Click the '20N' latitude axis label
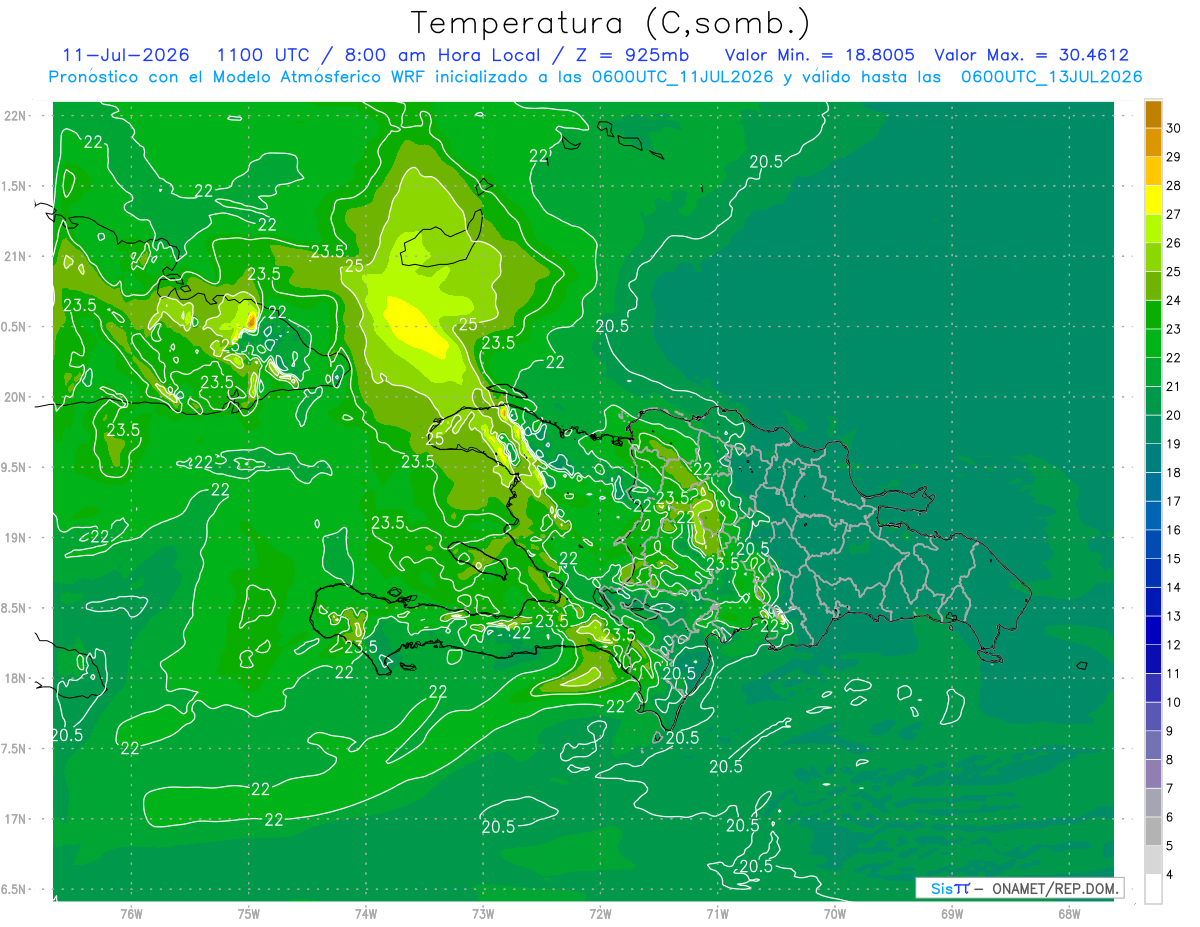 pyautogui.click(x=15, y=397)
